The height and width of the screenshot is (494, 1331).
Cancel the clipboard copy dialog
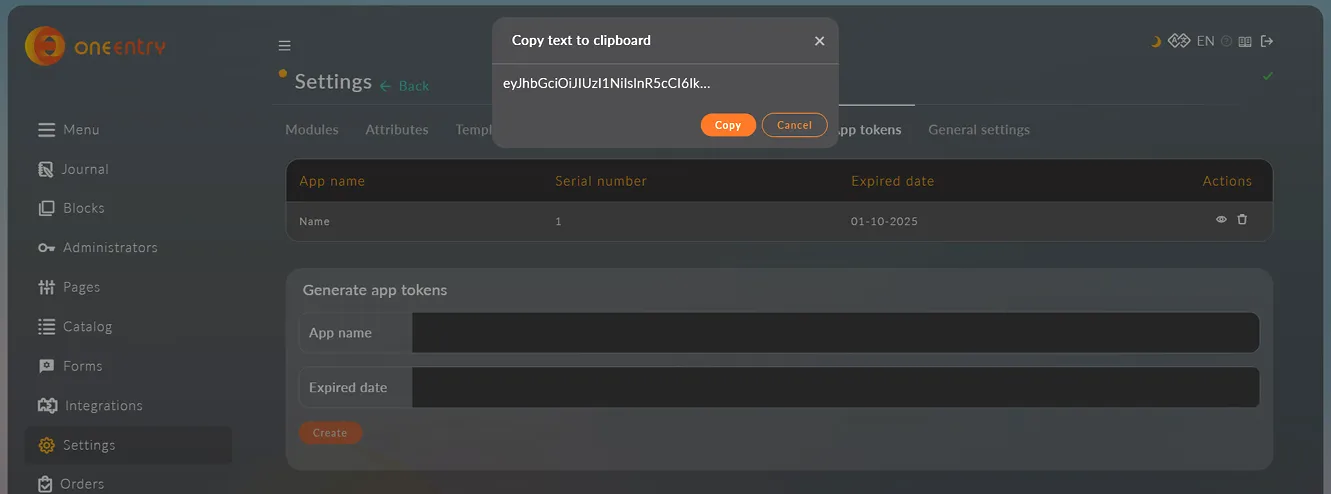(794, 125)
